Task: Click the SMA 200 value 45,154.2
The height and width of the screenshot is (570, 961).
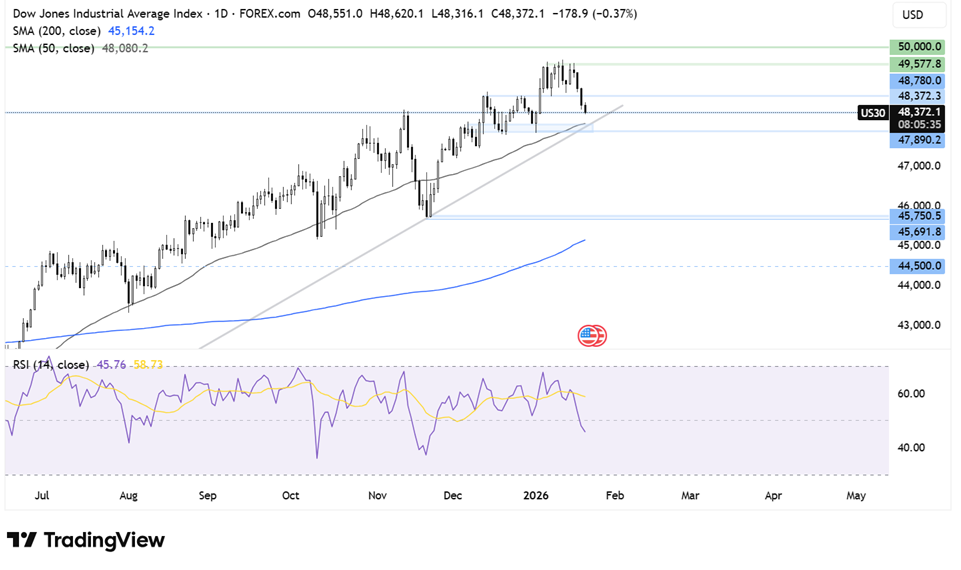Action: [x=131, y=31]
